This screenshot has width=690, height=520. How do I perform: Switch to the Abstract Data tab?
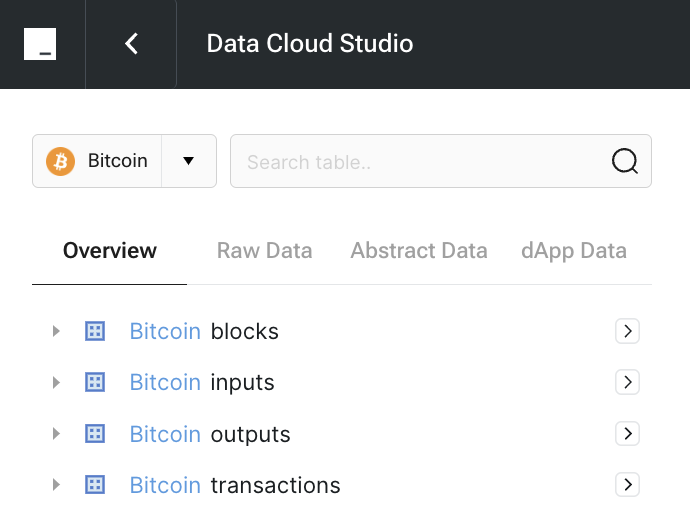(419, 251)
